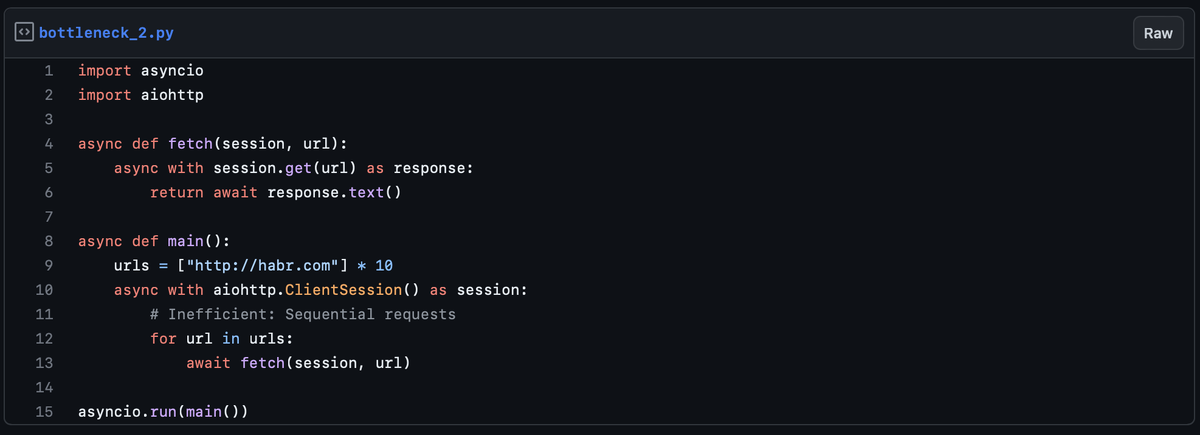This screenshot has width=1200, height=435.
Task: Click the session.get call on line 5
Action: click(263, 168)
